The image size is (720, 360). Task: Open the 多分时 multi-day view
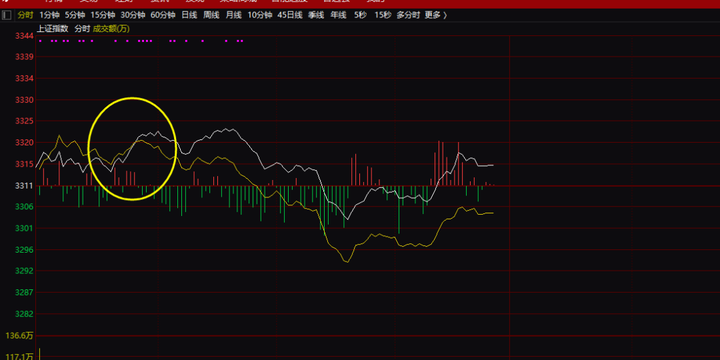408,15
